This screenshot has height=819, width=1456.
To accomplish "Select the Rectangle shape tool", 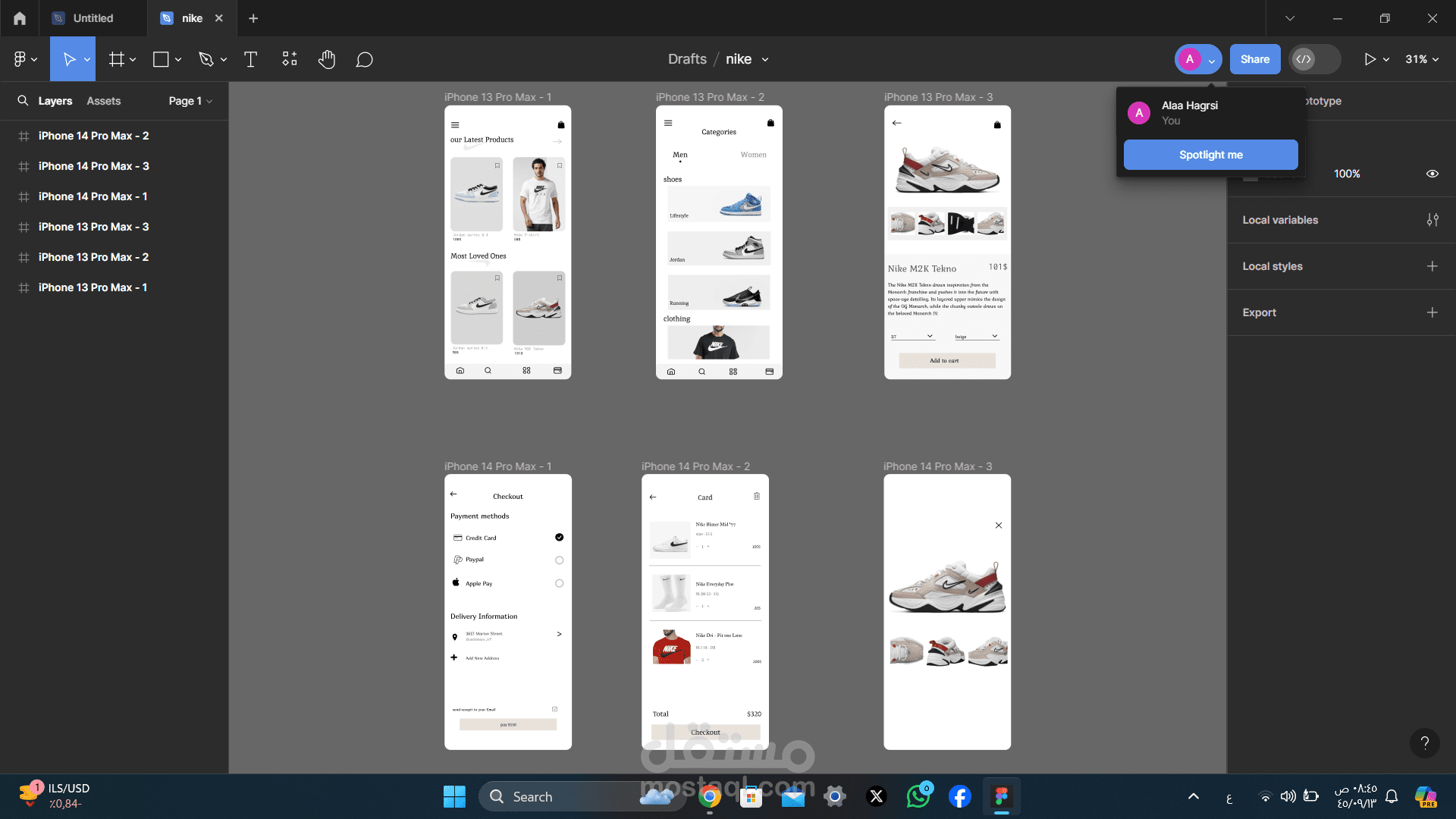I will tap(161, 59).
